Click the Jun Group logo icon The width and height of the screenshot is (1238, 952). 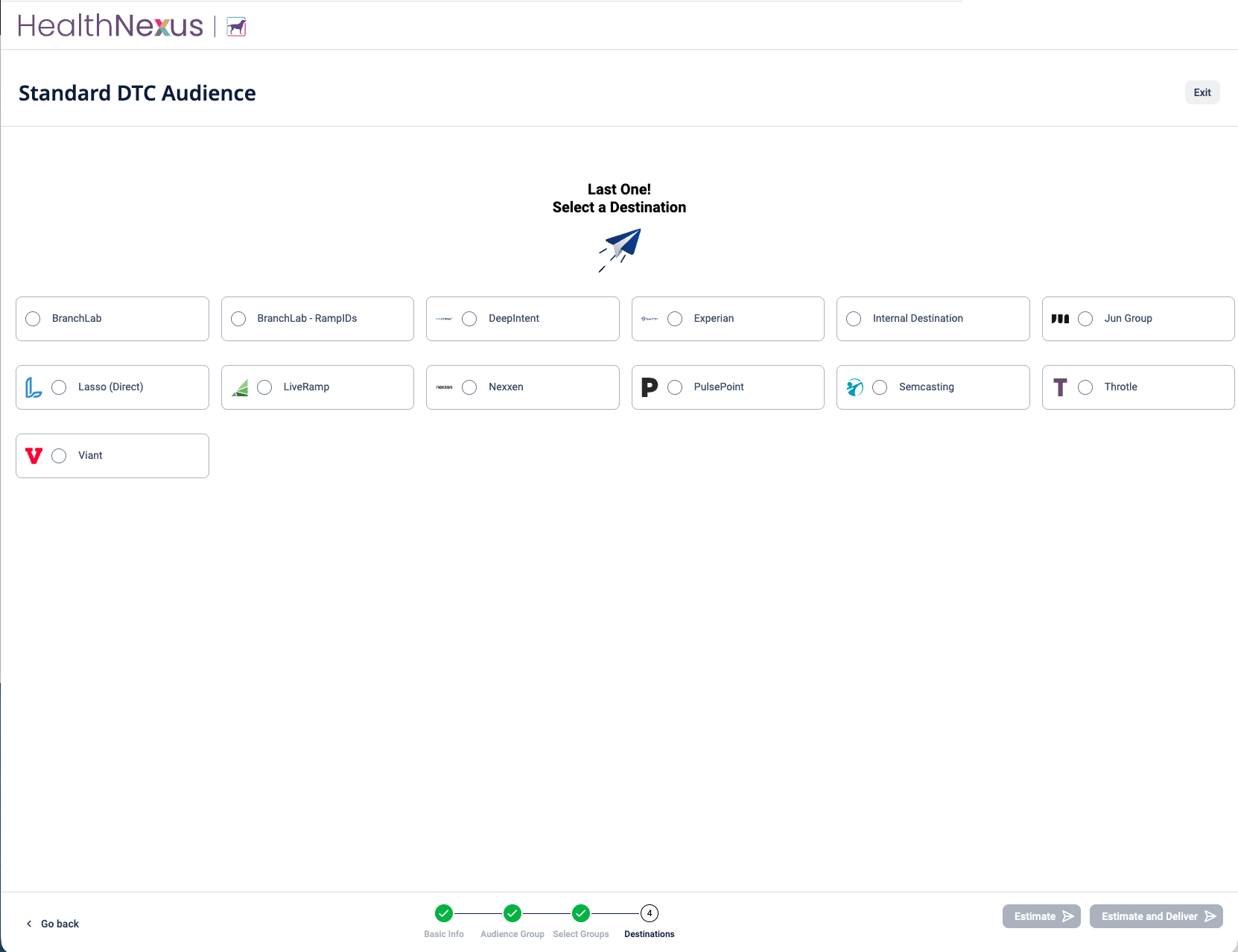click(1060, 319)
